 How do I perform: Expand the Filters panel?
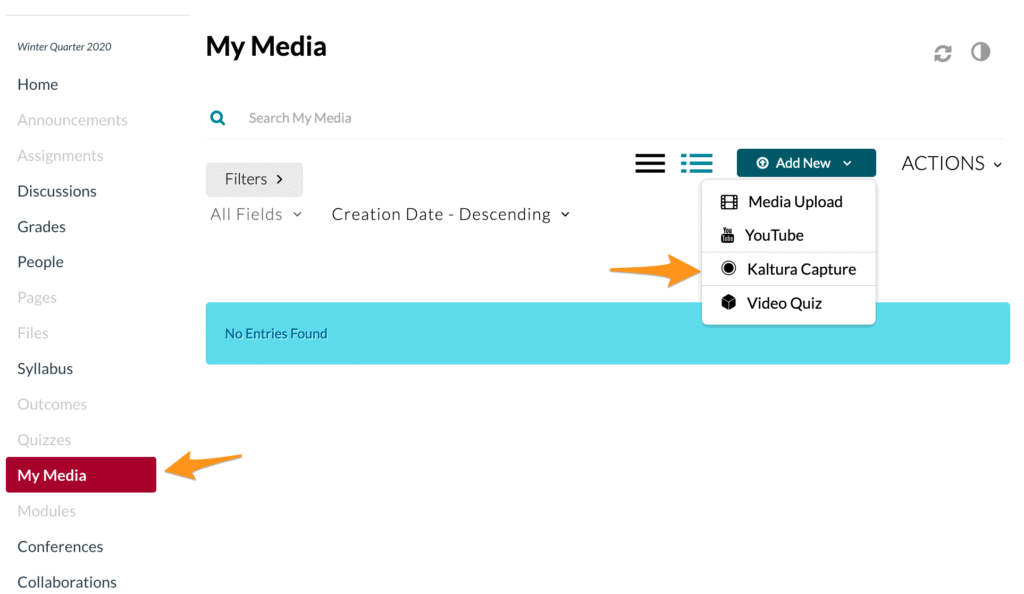pyautogui.click(x=254, y=180)
